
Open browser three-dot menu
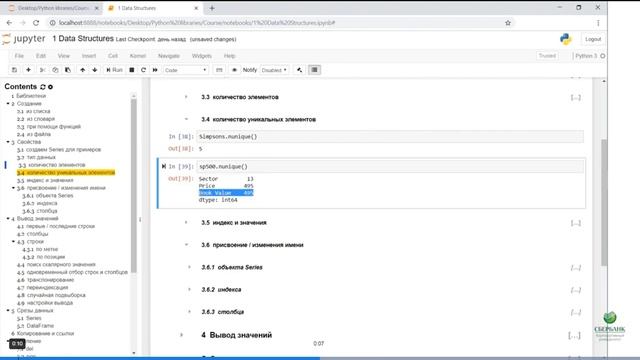click(598, 23)
